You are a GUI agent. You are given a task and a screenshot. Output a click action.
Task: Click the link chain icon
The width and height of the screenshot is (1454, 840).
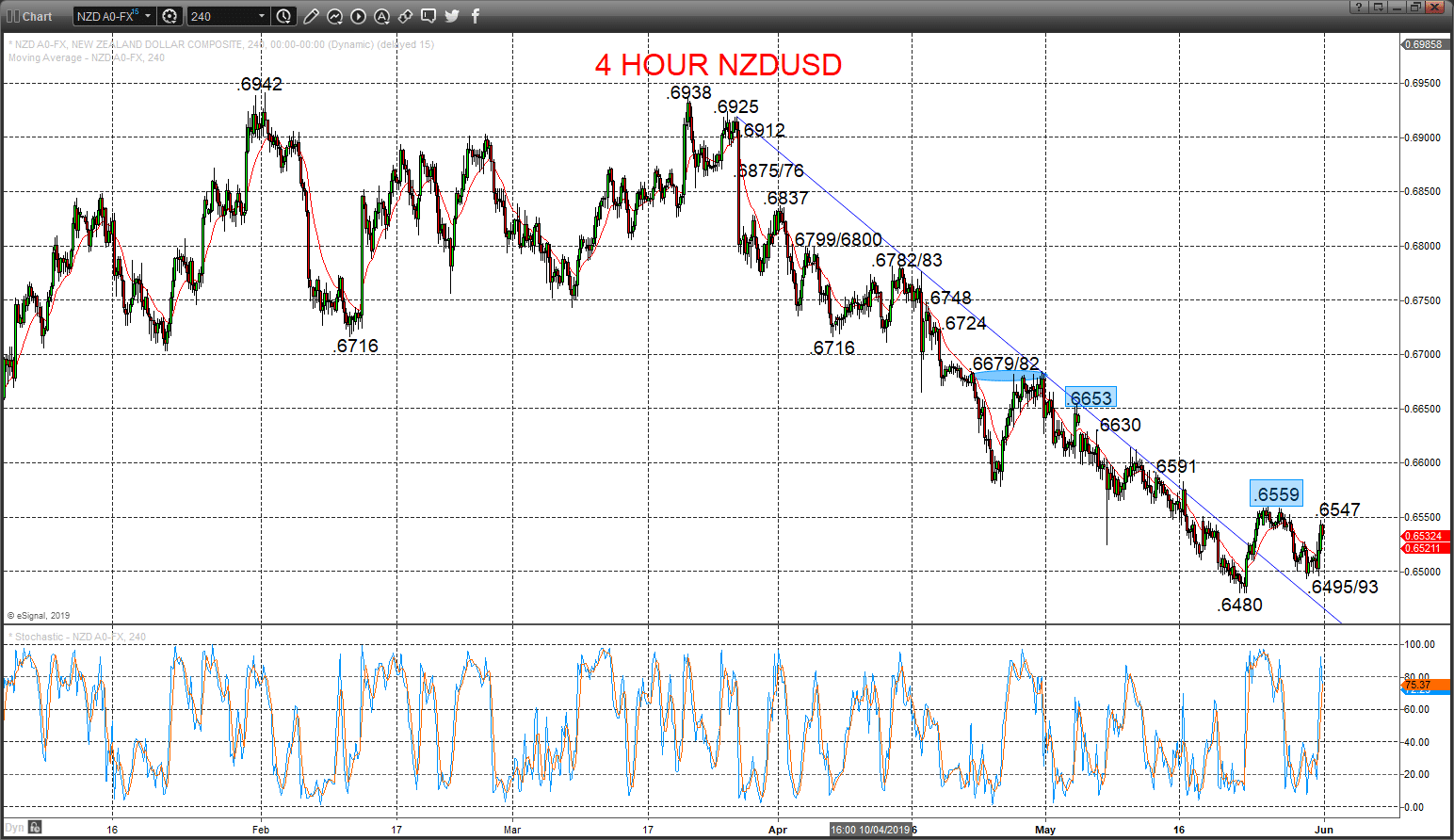pyautogui.click(x=406, y=16)
